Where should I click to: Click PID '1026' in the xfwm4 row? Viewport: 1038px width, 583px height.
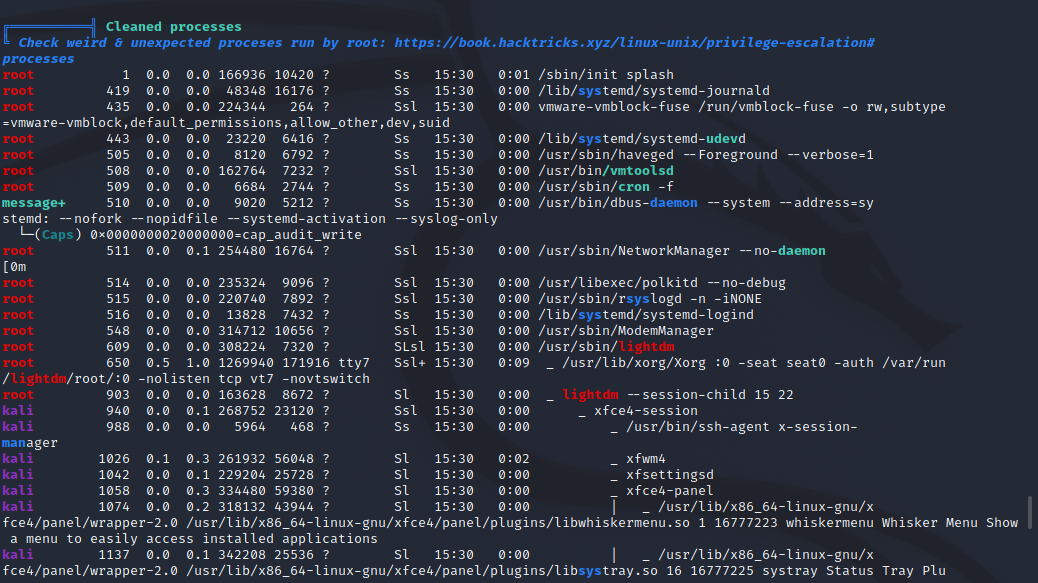(114, 459)
